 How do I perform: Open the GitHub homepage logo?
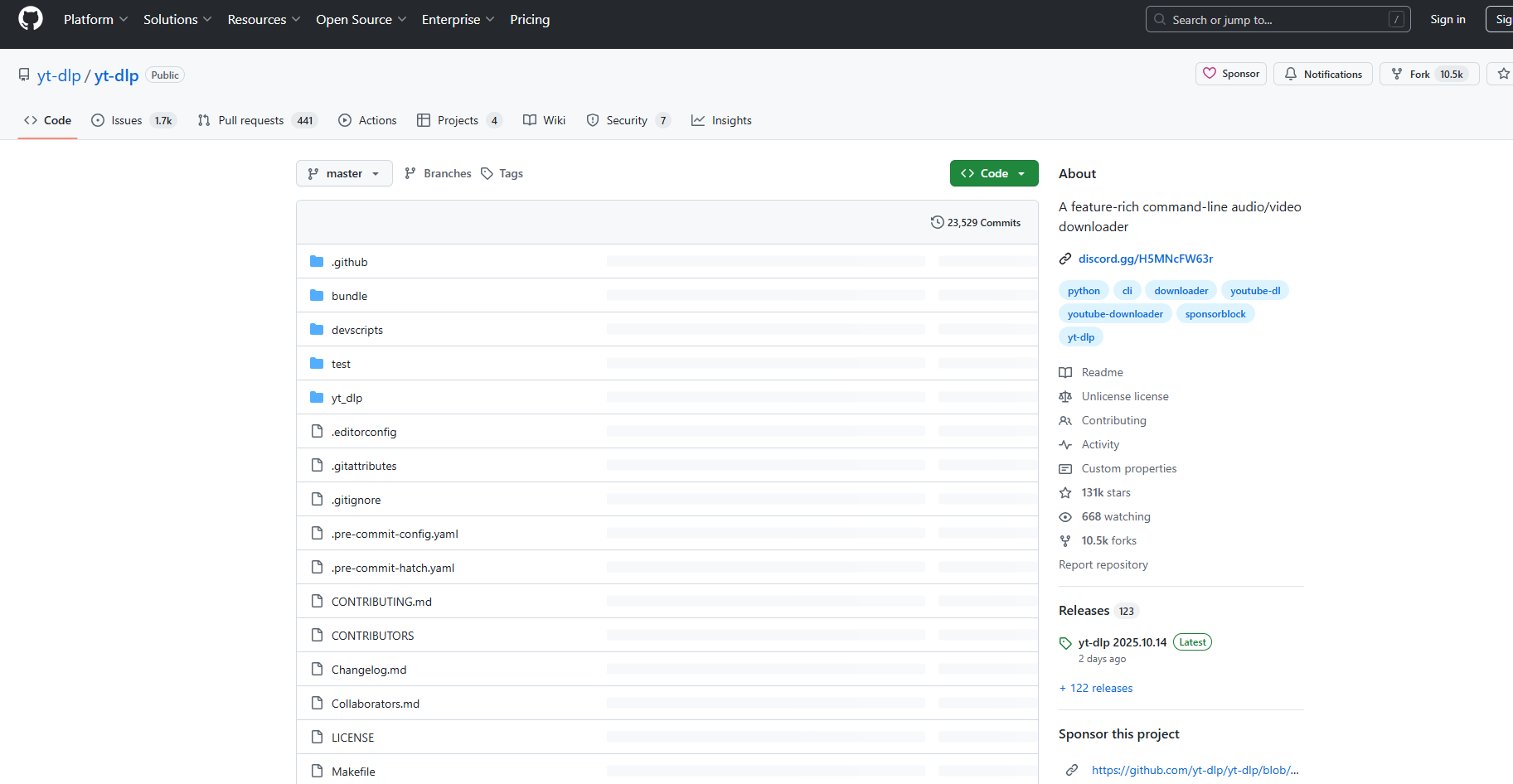[x=31, y=19]
